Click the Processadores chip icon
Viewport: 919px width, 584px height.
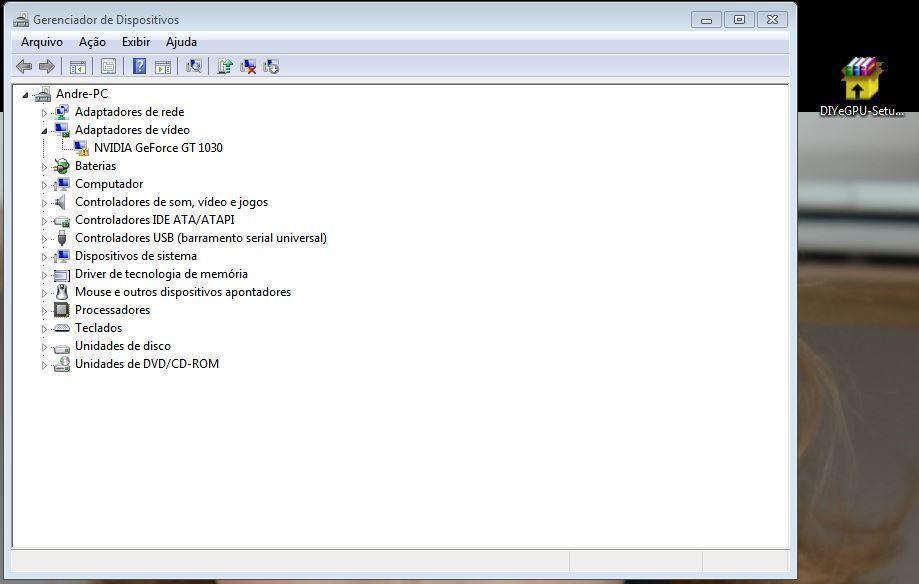coord(62,310)
